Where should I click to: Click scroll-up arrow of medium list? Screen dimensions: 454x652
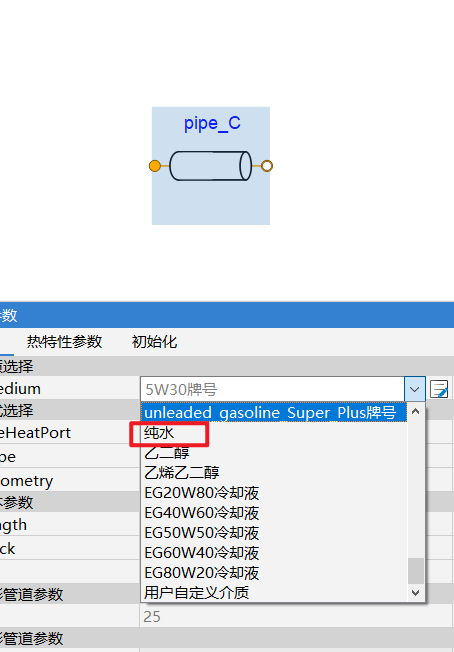(x=416, y=412)
